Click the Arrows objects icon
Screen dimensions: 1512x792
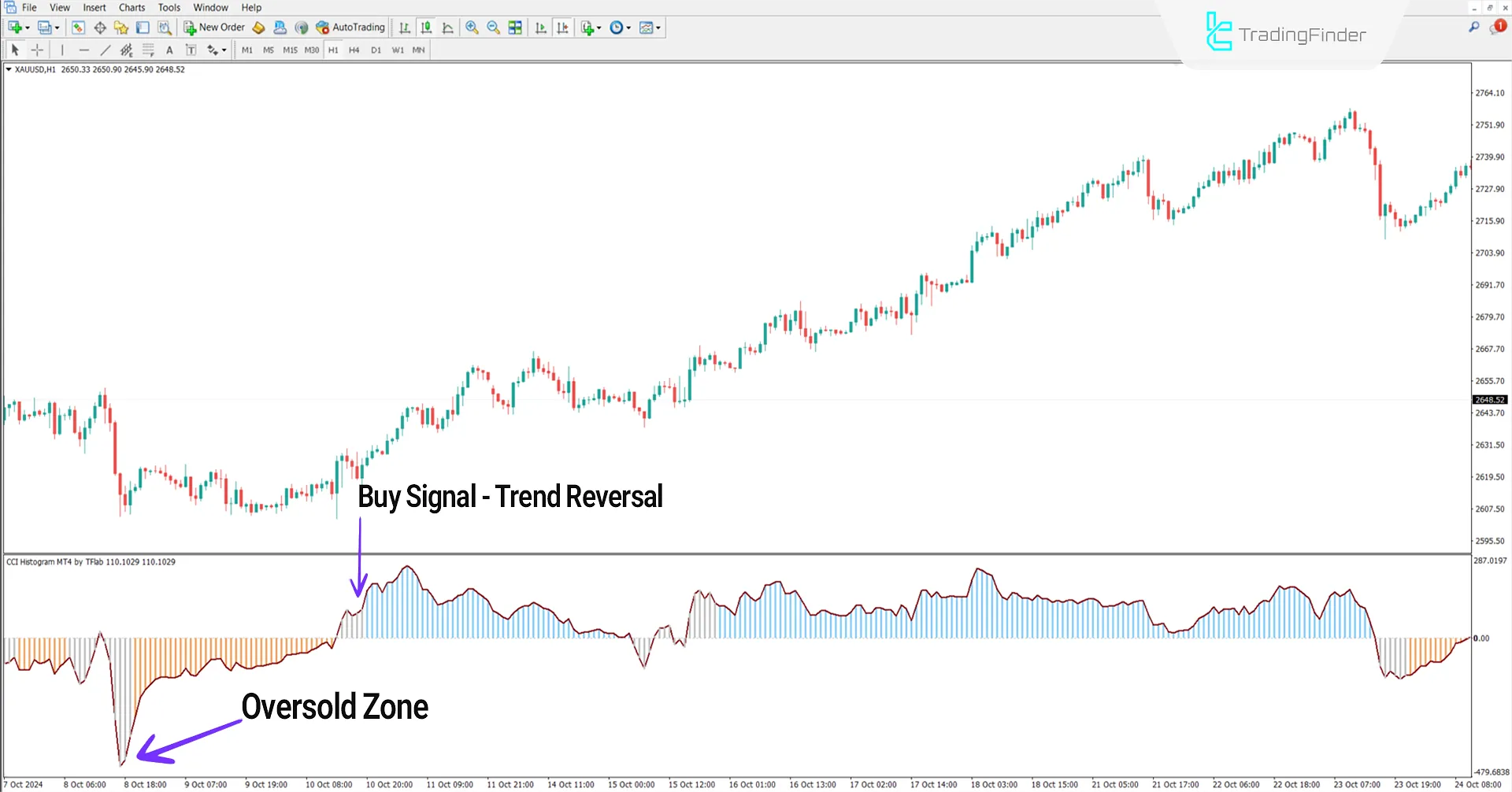click(x=213, y=50)
